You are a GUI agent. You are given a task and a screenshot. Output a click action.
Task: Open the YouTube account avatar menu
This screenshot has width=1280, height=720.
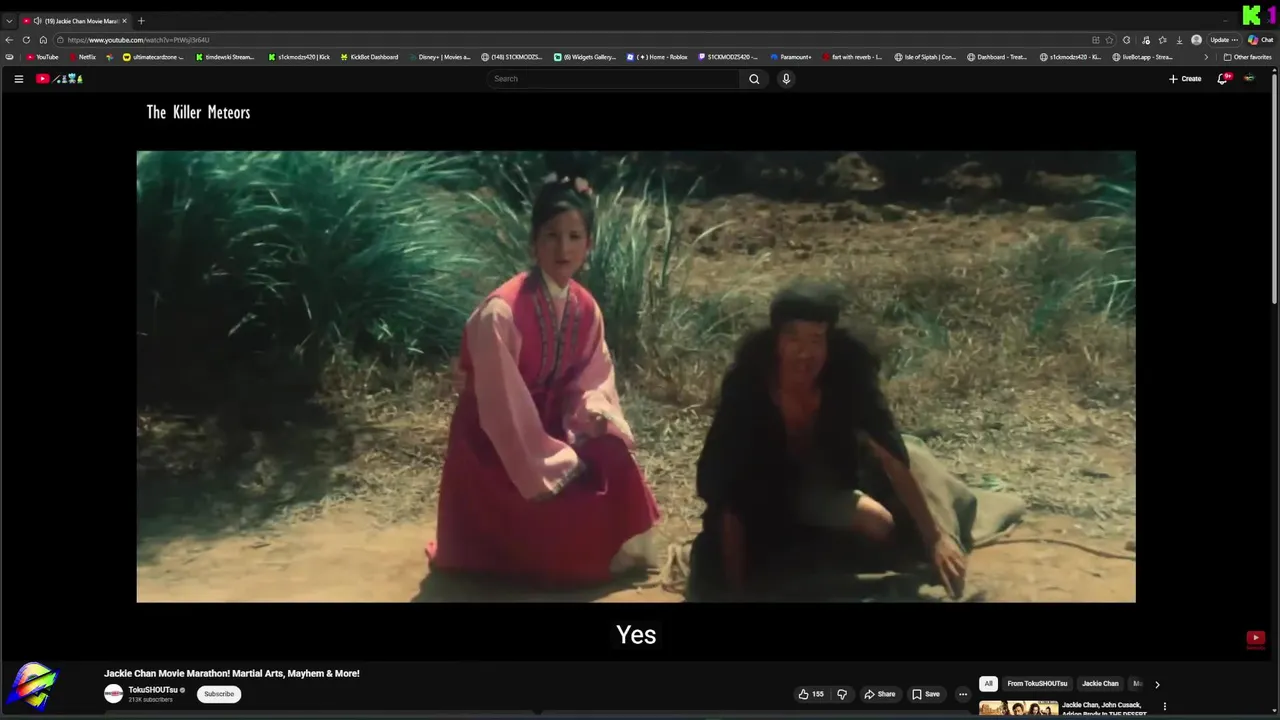[x=1248, y=79]
